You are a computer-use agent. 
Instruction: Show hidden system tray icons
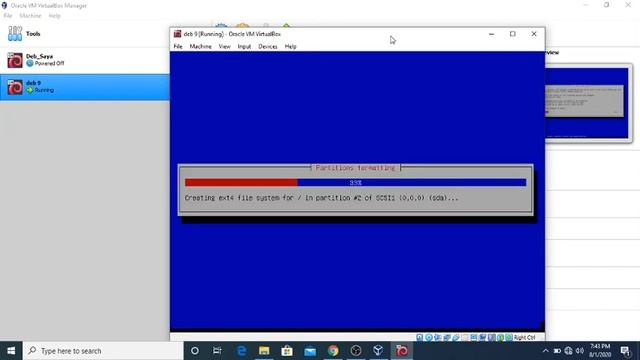click(x=545, y=351)
